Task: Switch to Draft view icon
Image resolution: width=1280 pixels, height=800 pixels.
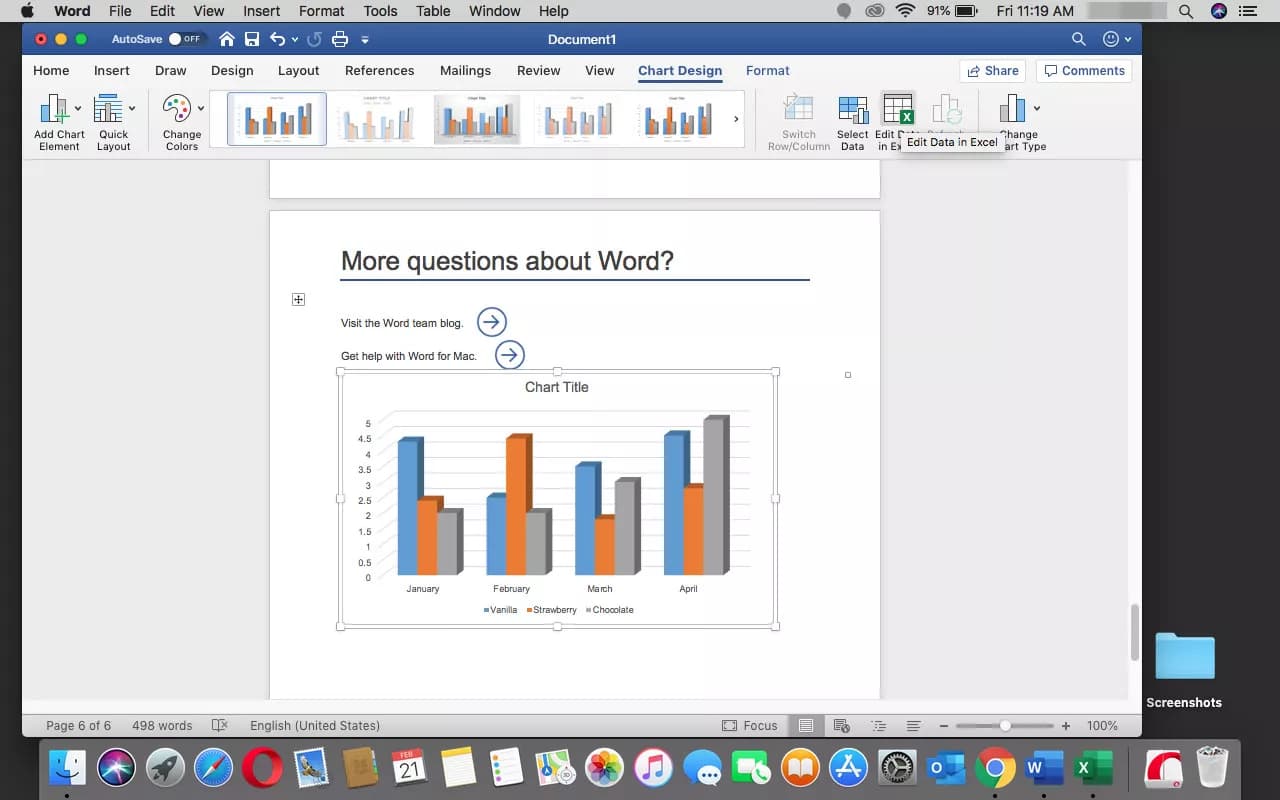Action: pos(913,725)
